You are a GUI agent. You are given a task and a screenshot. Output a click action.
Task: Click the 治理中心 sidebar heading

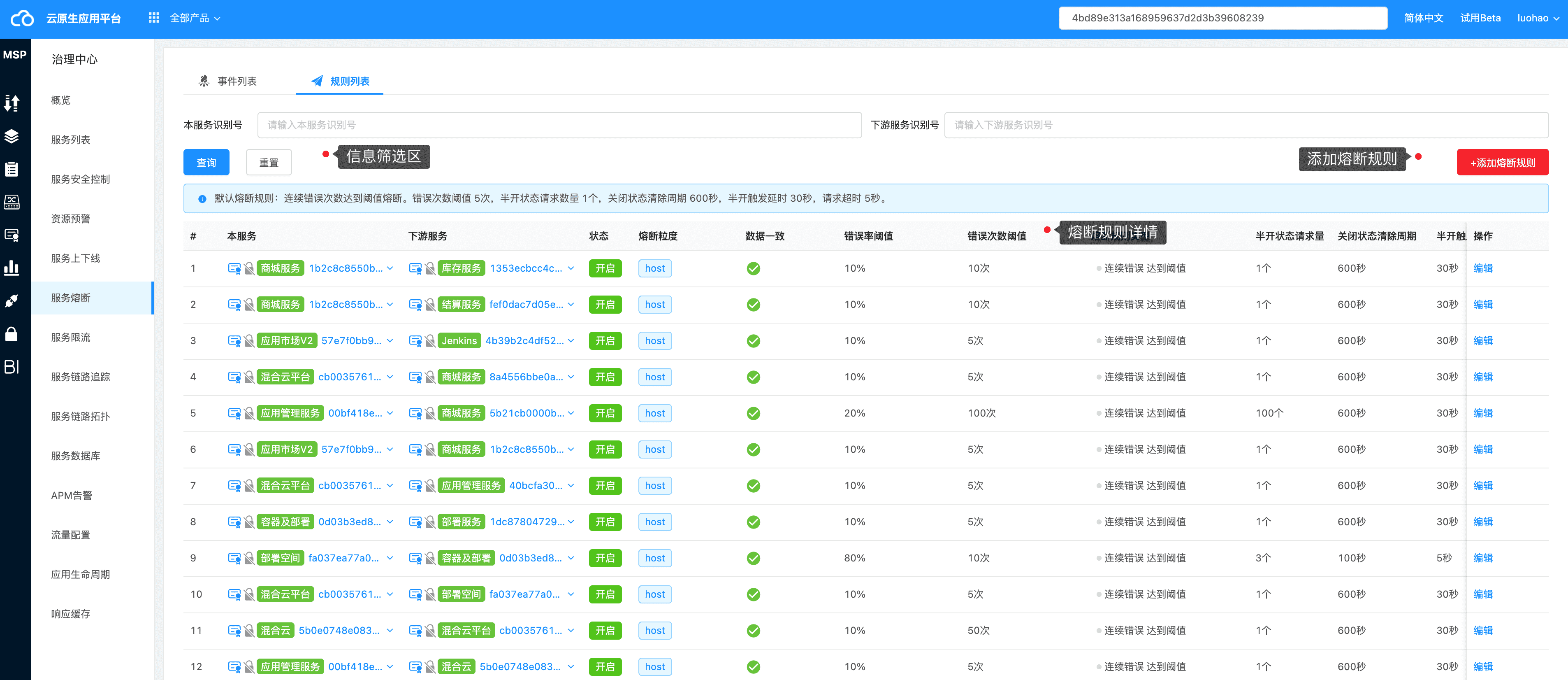(74, 59)
